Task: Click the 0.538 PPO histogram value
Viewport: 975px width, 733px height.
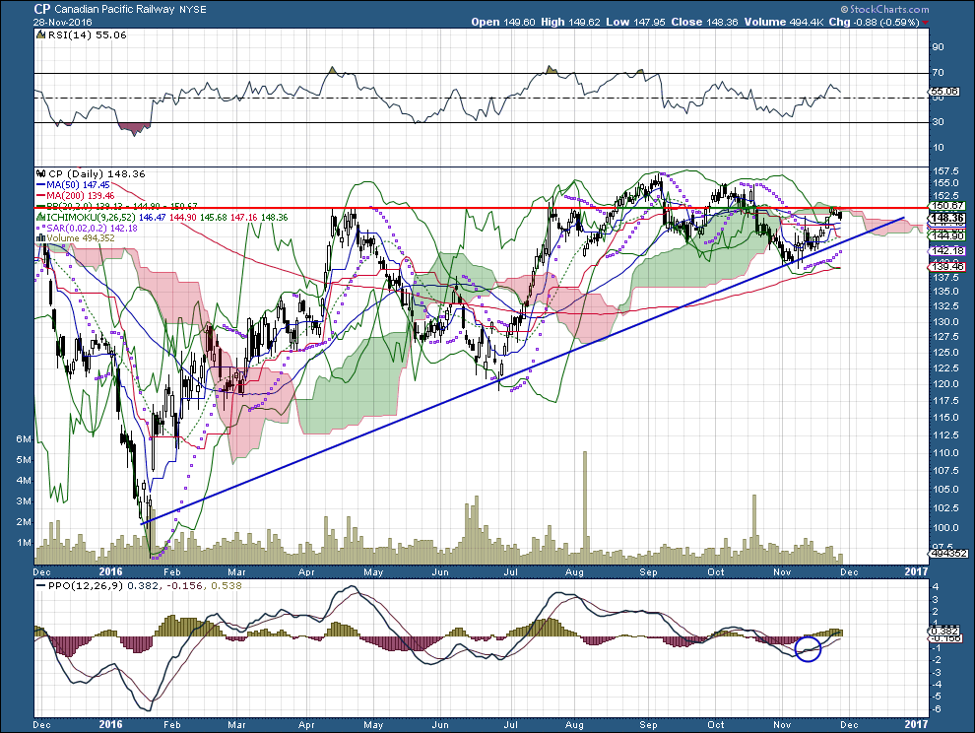Action: 226,586
